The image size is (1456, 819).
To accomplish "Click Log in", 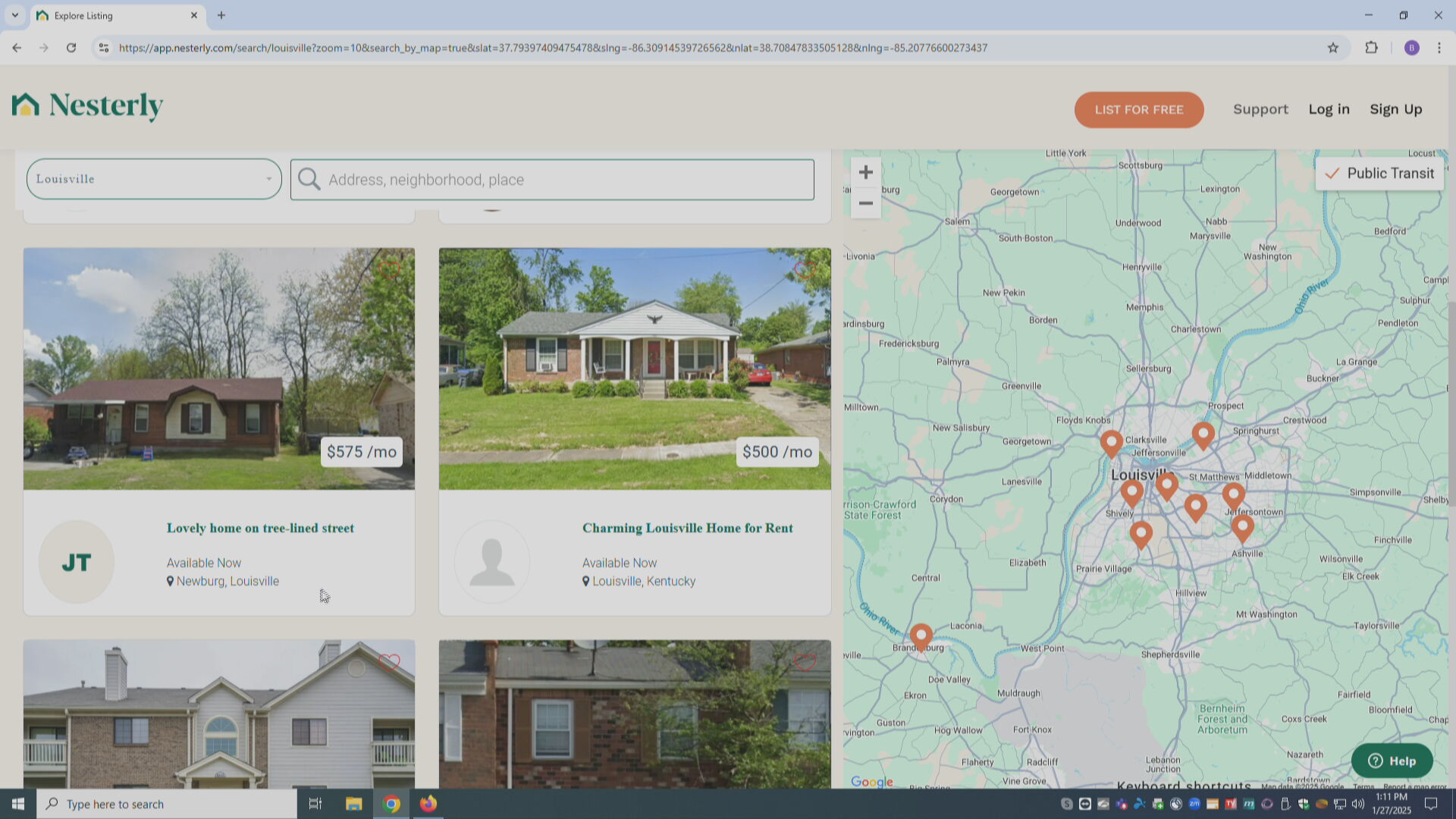I will pyautogui.click(x=1329, y=109).
